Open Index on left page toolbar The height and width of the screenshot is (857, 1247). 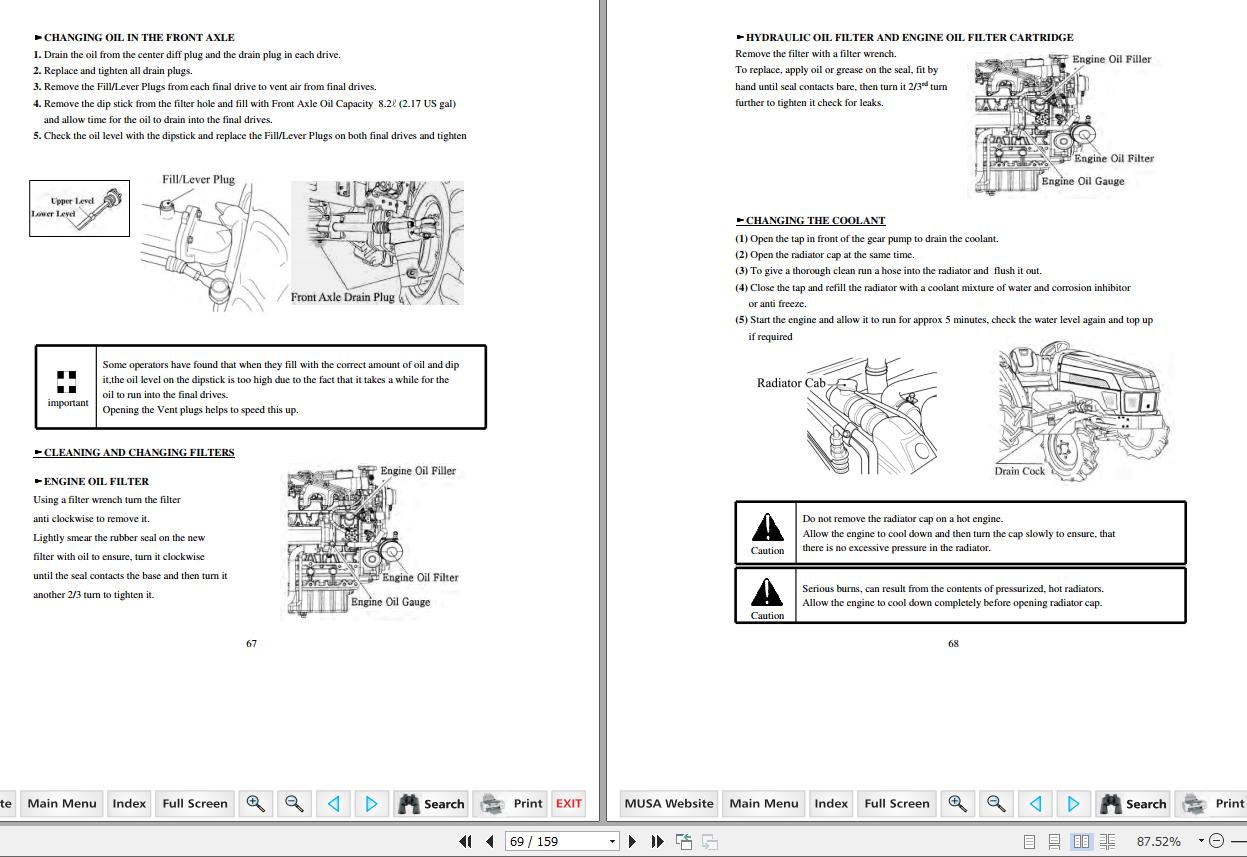pyautogui.click(x=129, y=803)
